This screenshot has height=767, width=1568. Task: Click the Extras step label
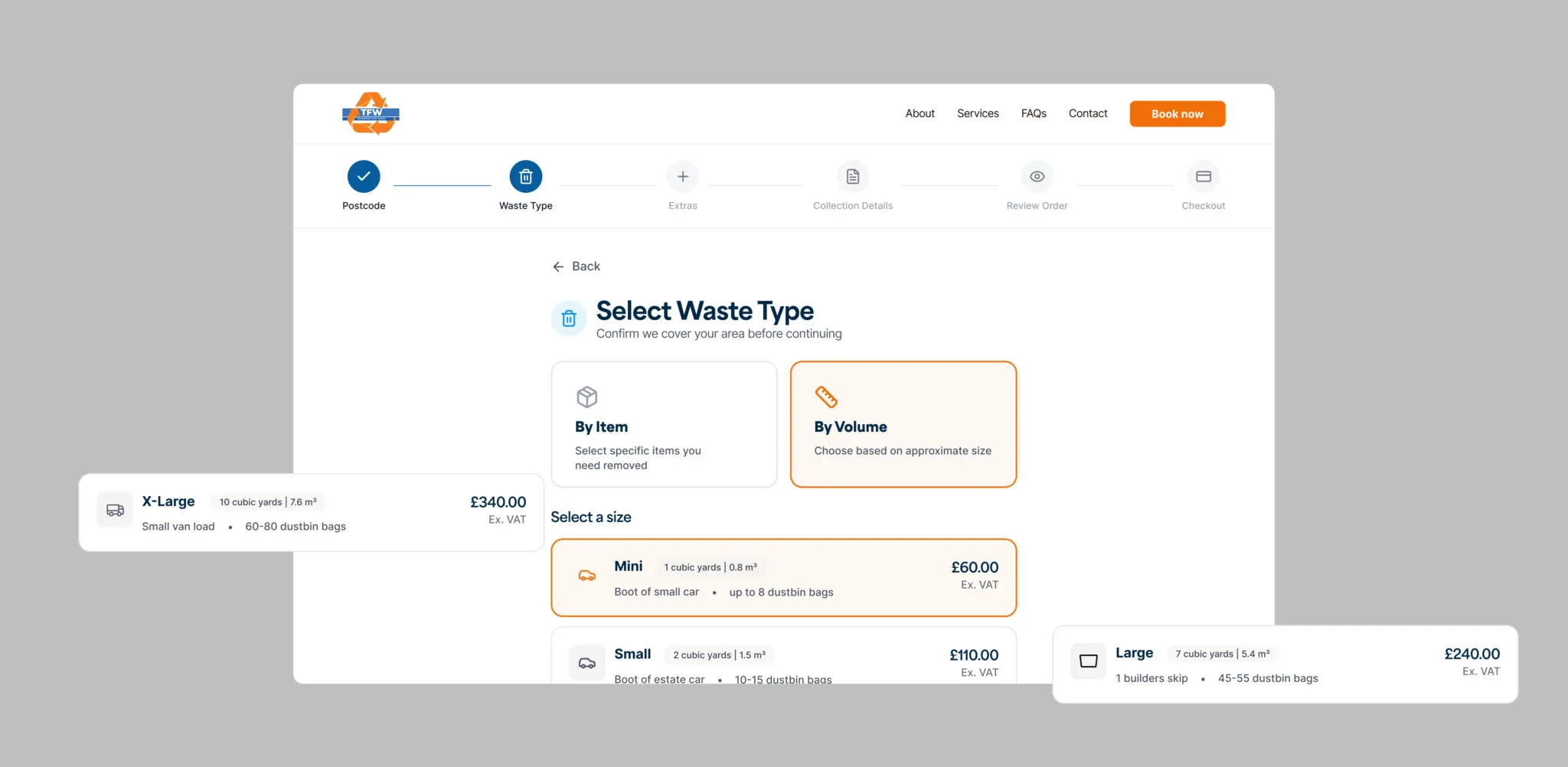tap(683, 206)
